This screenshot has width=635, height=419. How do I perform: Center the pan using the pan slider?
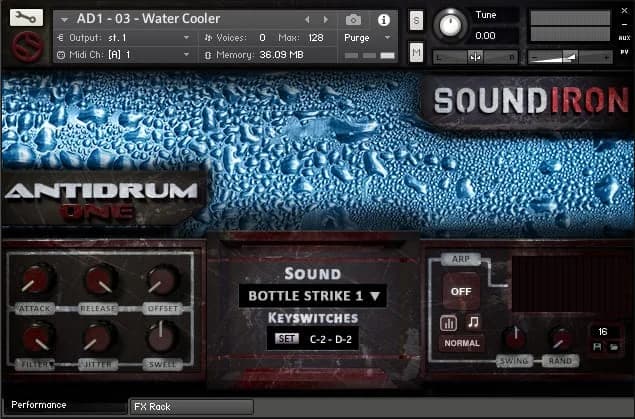pos(475,57)
